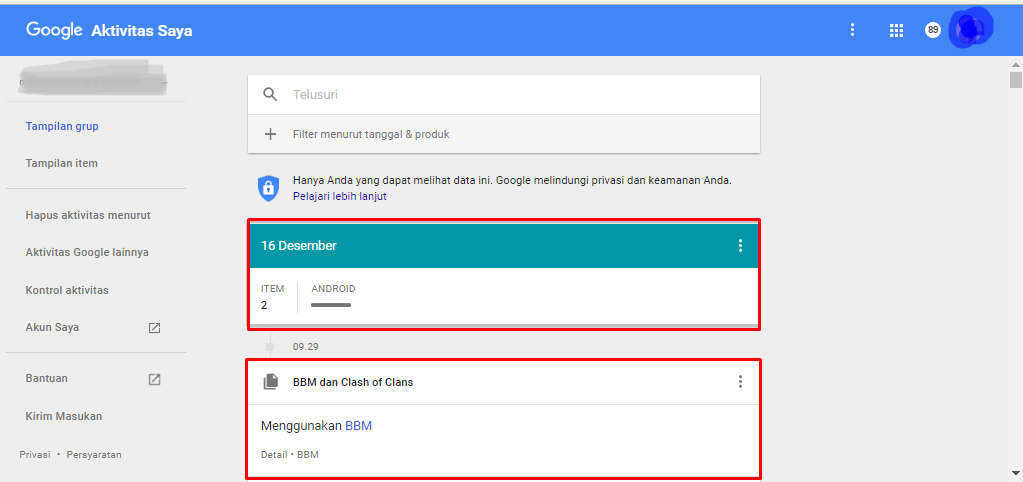Click the search magnifier icon

click(270, 95)
